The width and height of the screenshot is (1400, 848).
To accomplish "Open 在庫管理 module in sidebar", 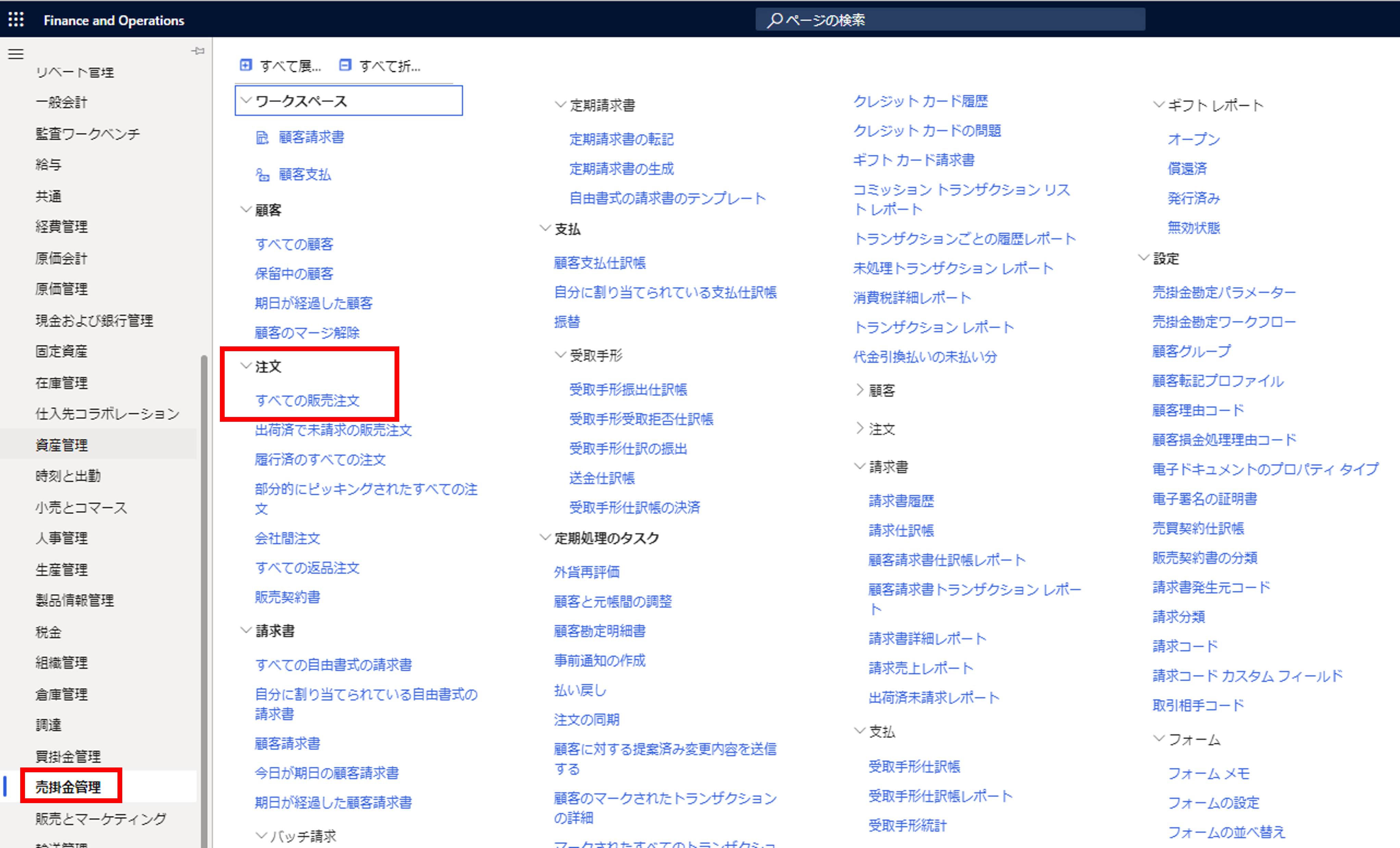I will (61, 382).
